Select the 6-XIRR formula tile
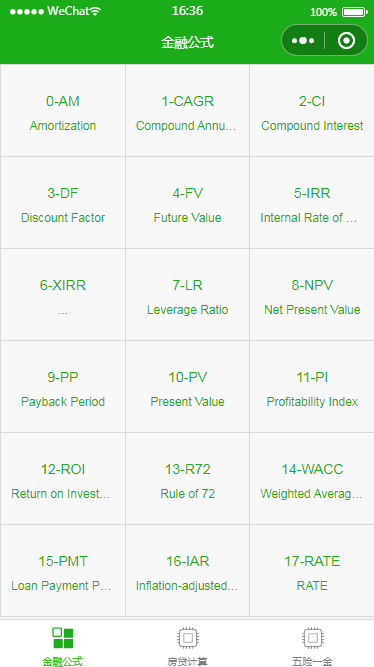The height and width of the screenshot is (667, 374). click(x=63, y=294)
